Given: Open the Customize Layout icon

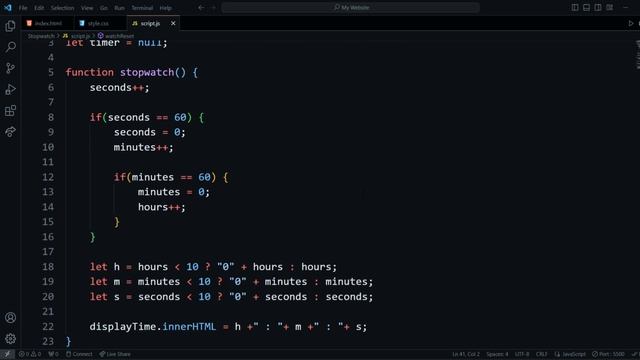Looking at the screenshot, I should [x=609, y=7].
